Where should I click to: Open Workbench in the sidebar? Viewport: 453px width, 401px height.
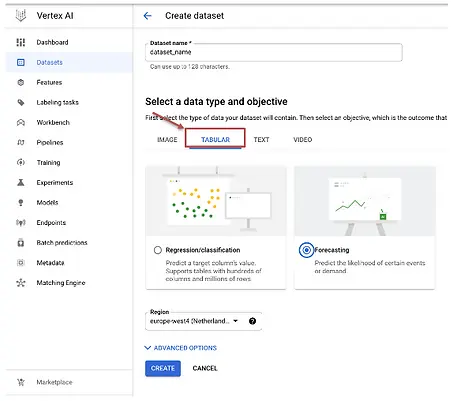point(69,122)
